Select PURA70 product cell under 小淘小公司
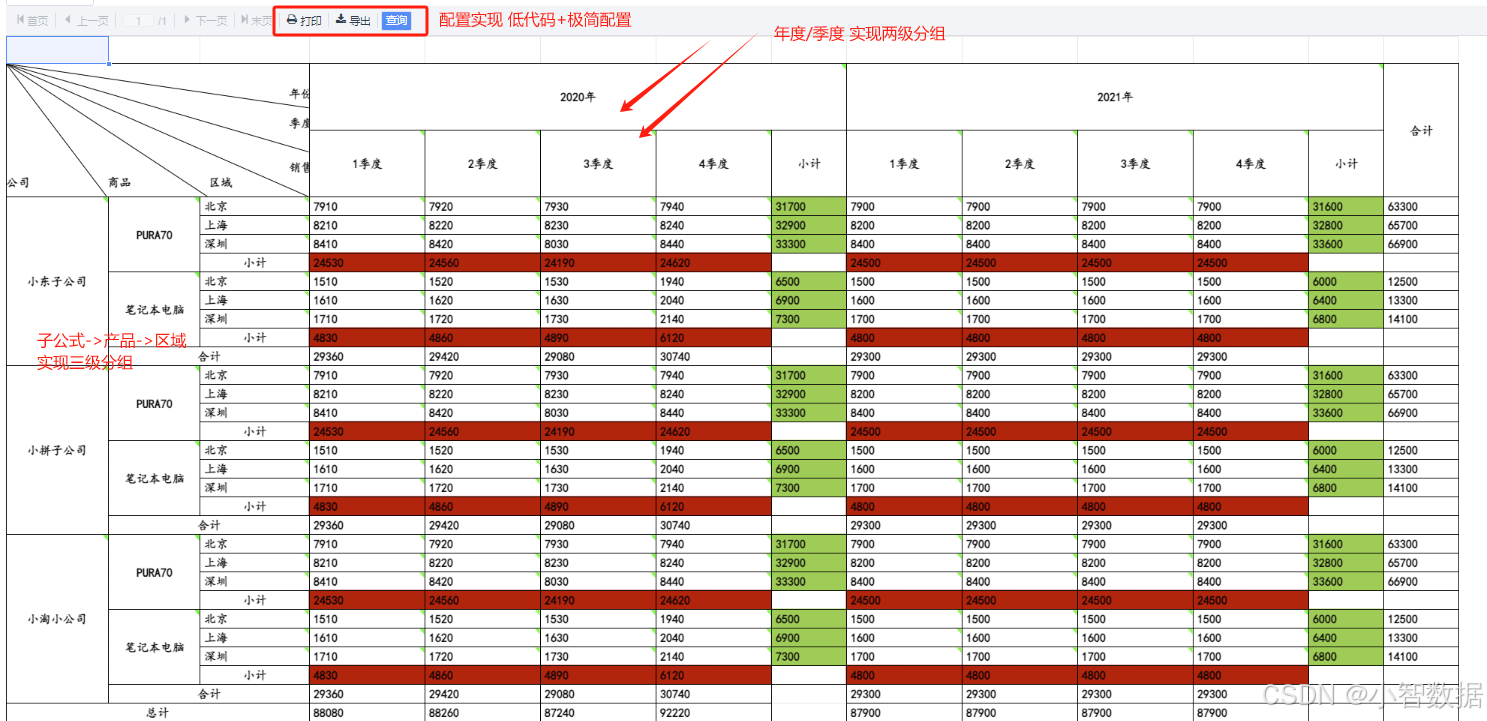Image resolution: width=1487 pixels, height=721 pixels. coord(154,573)
